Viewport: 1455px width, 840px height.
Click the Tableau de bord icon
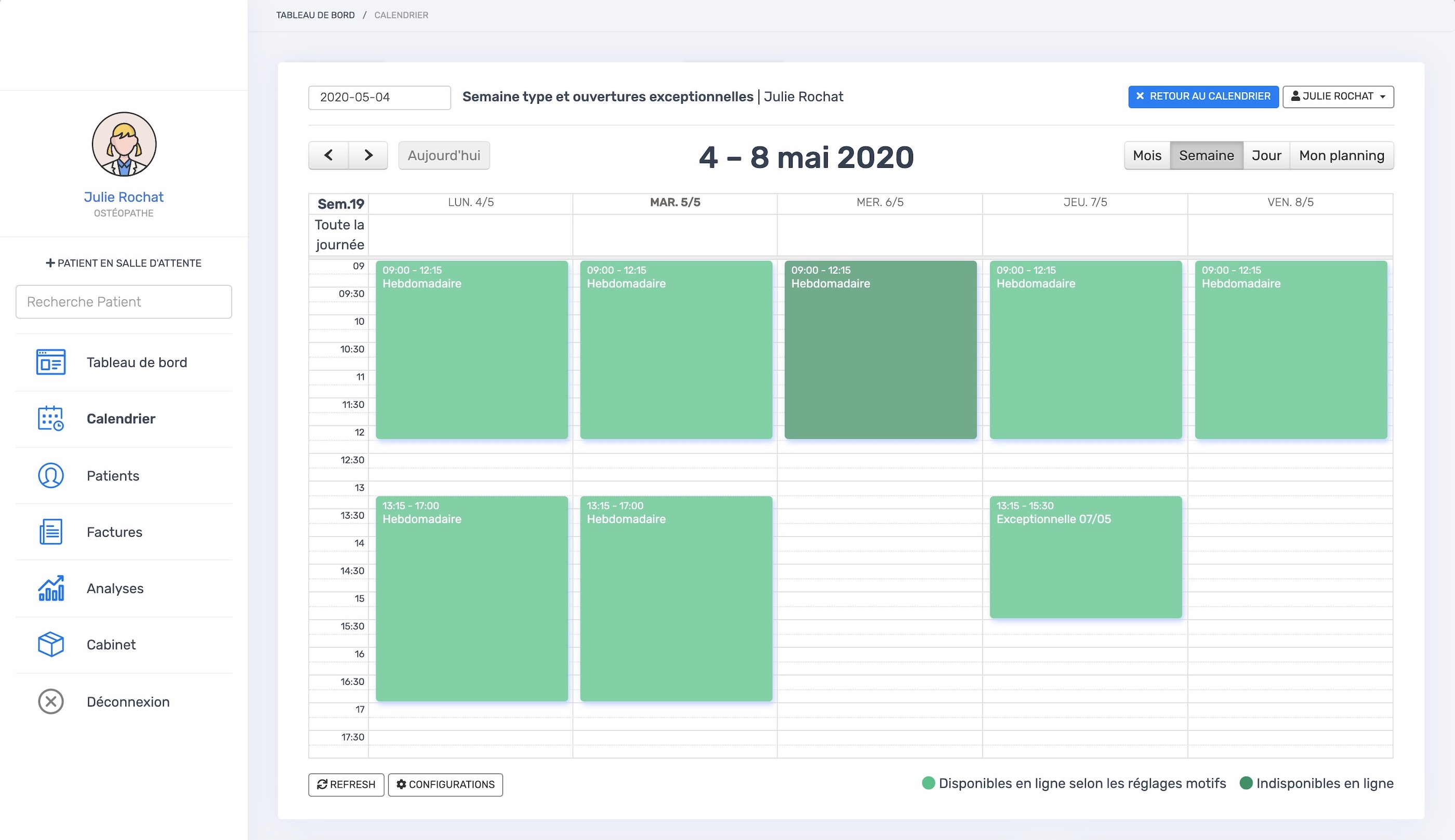tap(51, 362)
